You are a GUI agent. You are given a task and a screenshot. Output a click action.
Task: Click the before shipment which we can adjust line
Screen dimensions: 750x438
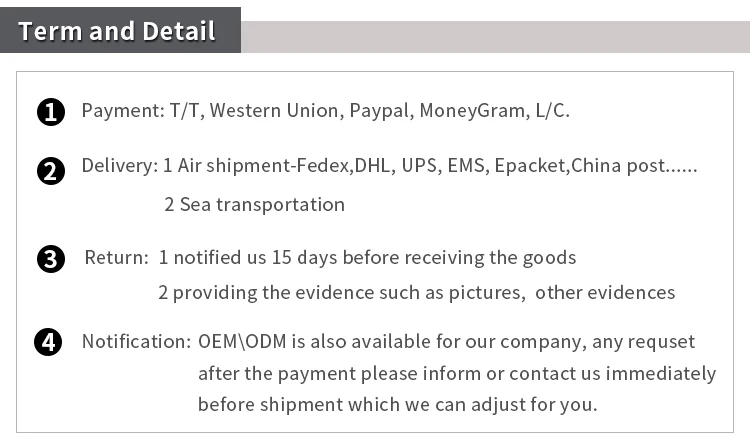[398, 405]
